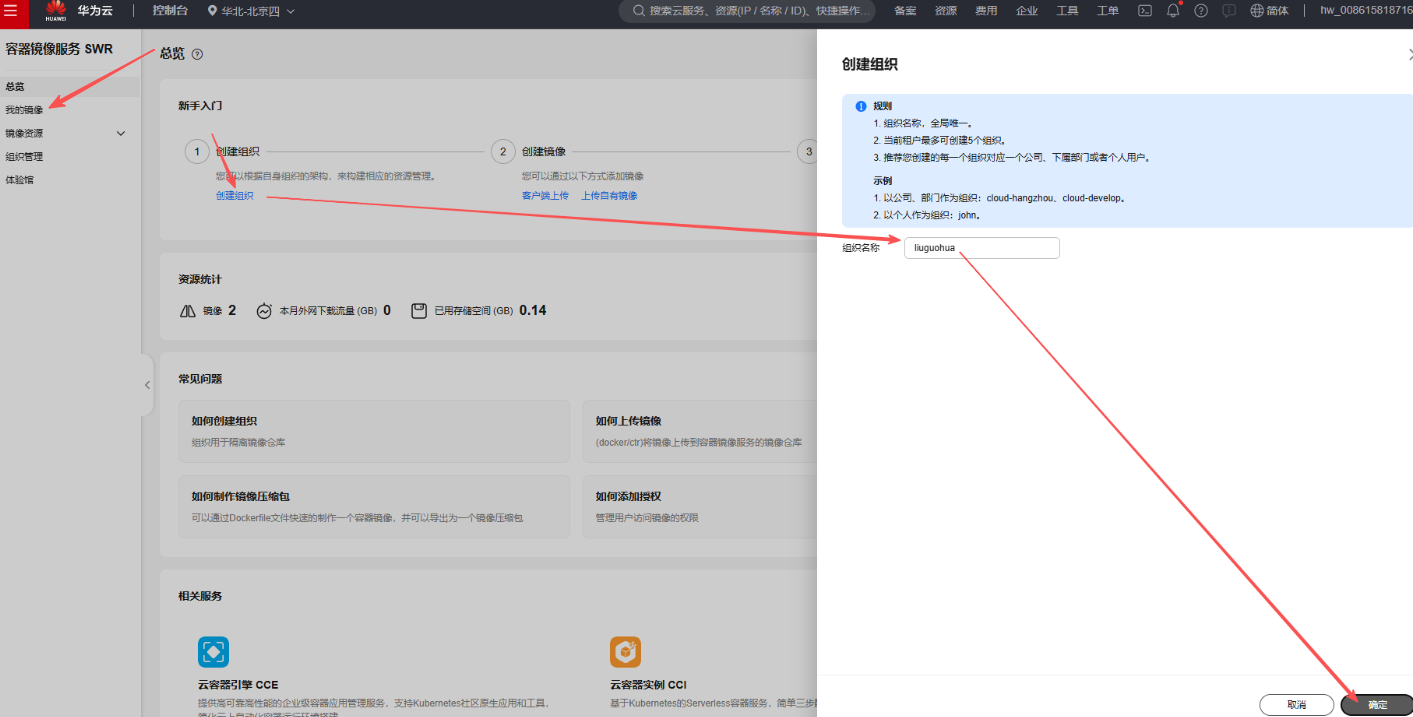The width and height of the screenshot is (1413, 717).
Task: Switch language via globe 简体 selector
Action: [1269, 11]
